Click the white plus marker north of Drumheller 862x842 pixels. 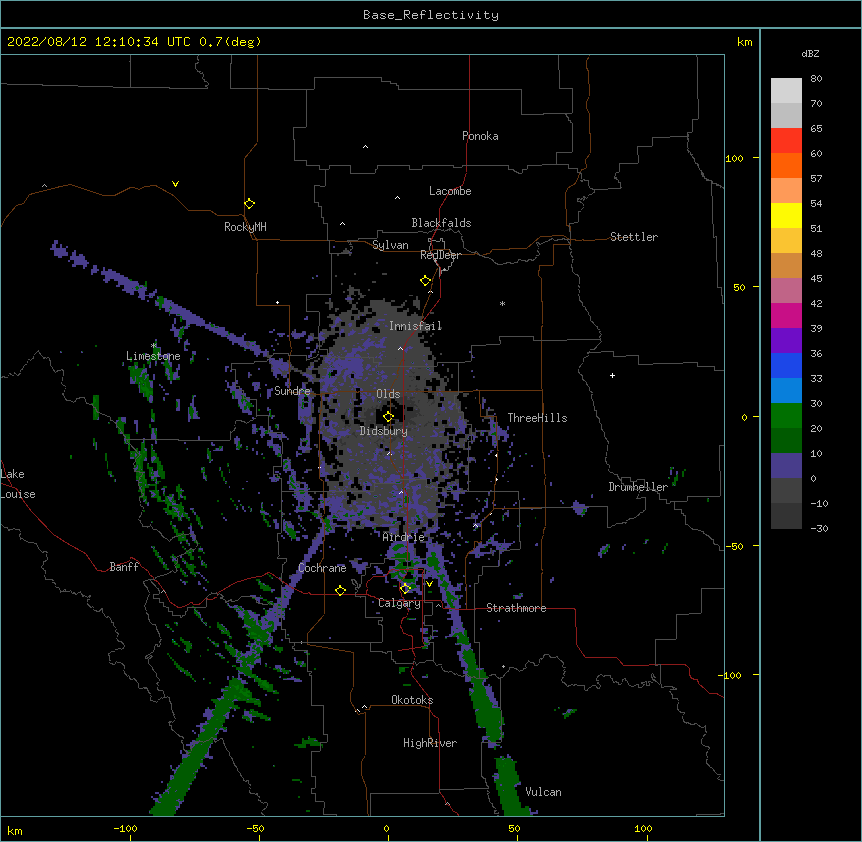point(612,375)
